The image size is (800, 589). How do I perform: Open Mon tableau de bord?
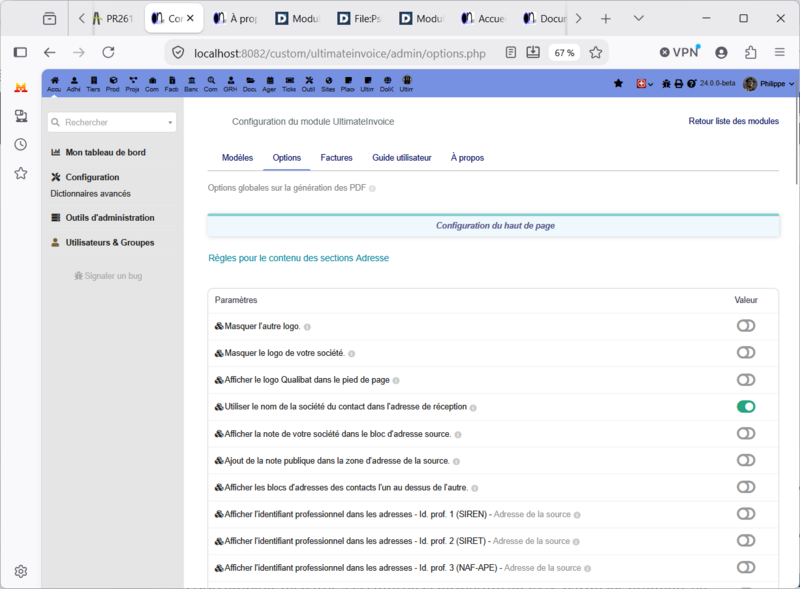[105, 152]
